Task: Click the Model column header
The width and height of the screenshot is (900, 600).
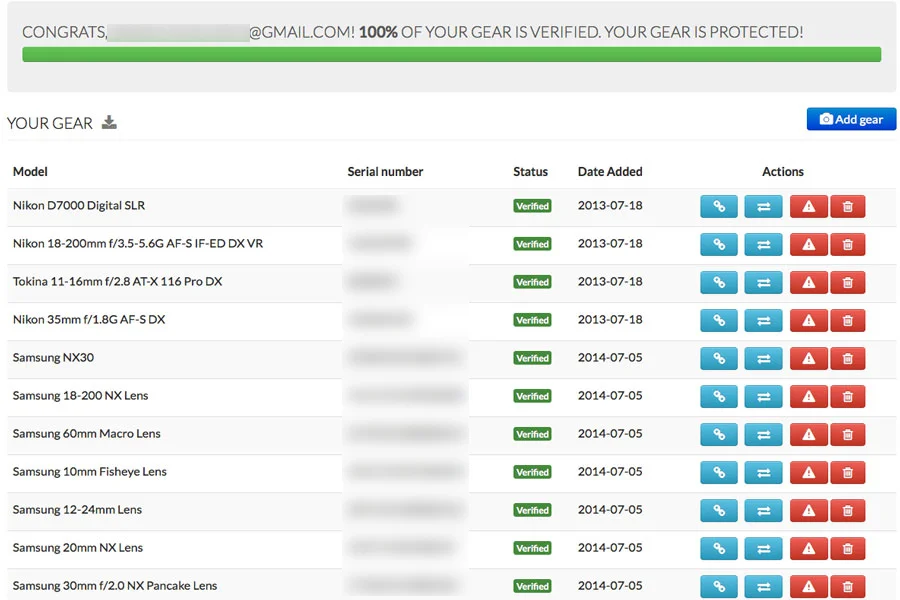Action: 30,171
